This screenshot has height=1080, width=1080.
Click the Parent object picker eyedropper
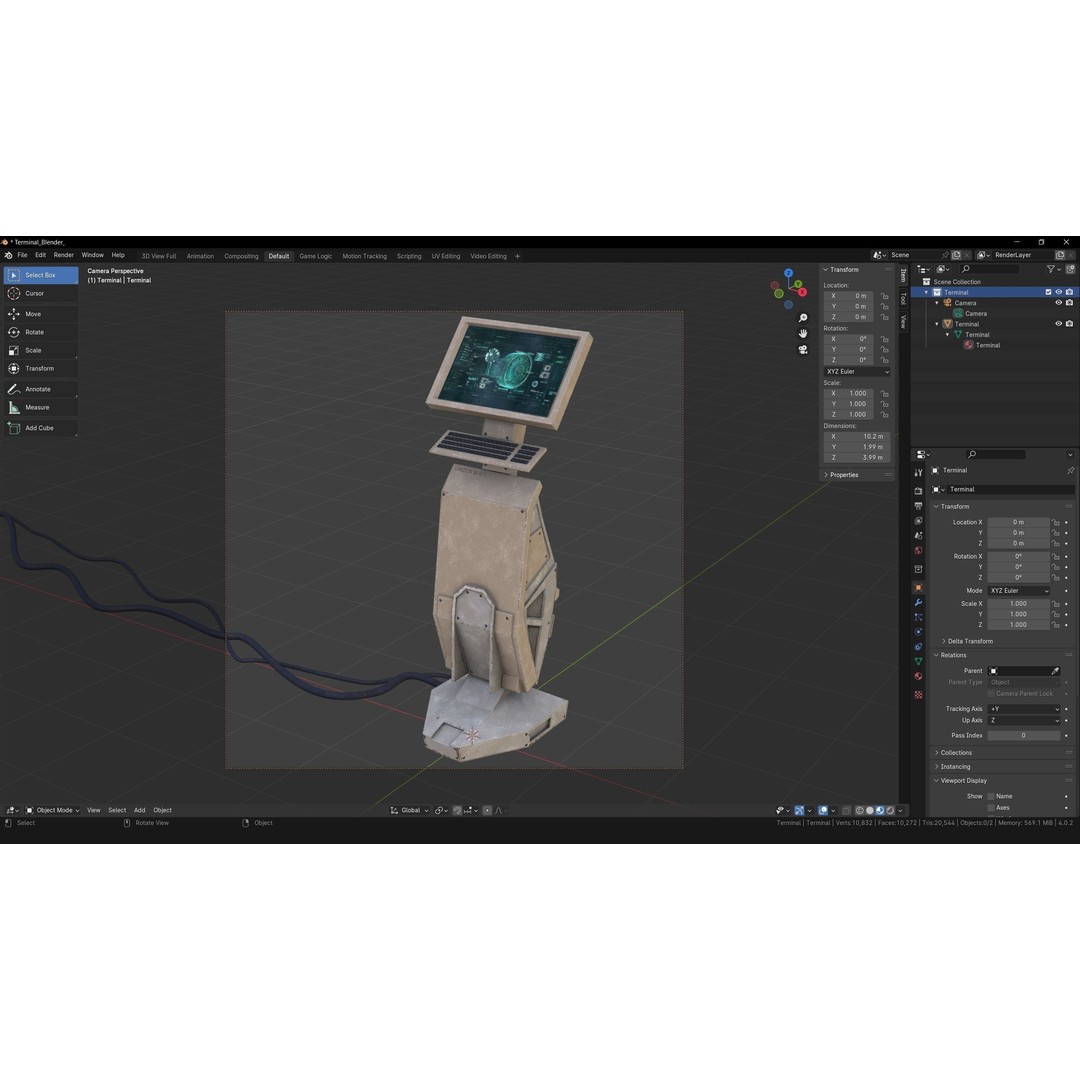point(1055,671)
